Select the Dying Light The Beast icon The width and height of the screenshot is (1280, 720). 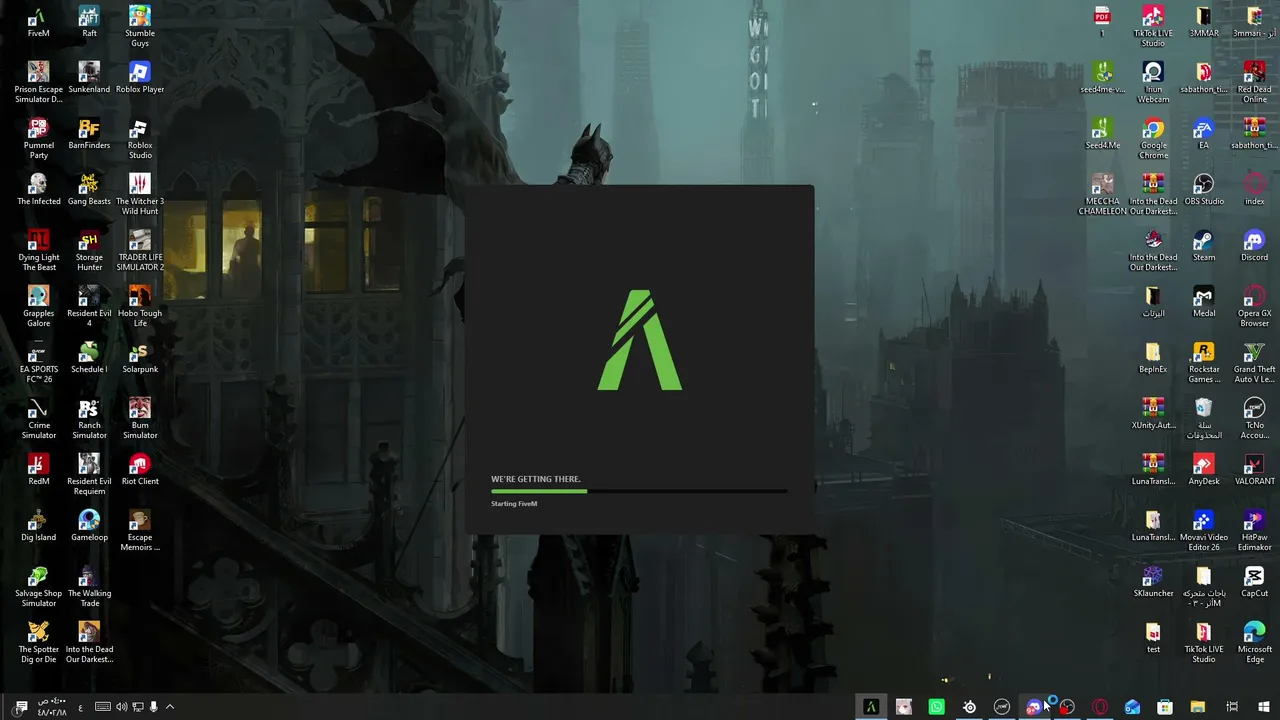(38, 251)
